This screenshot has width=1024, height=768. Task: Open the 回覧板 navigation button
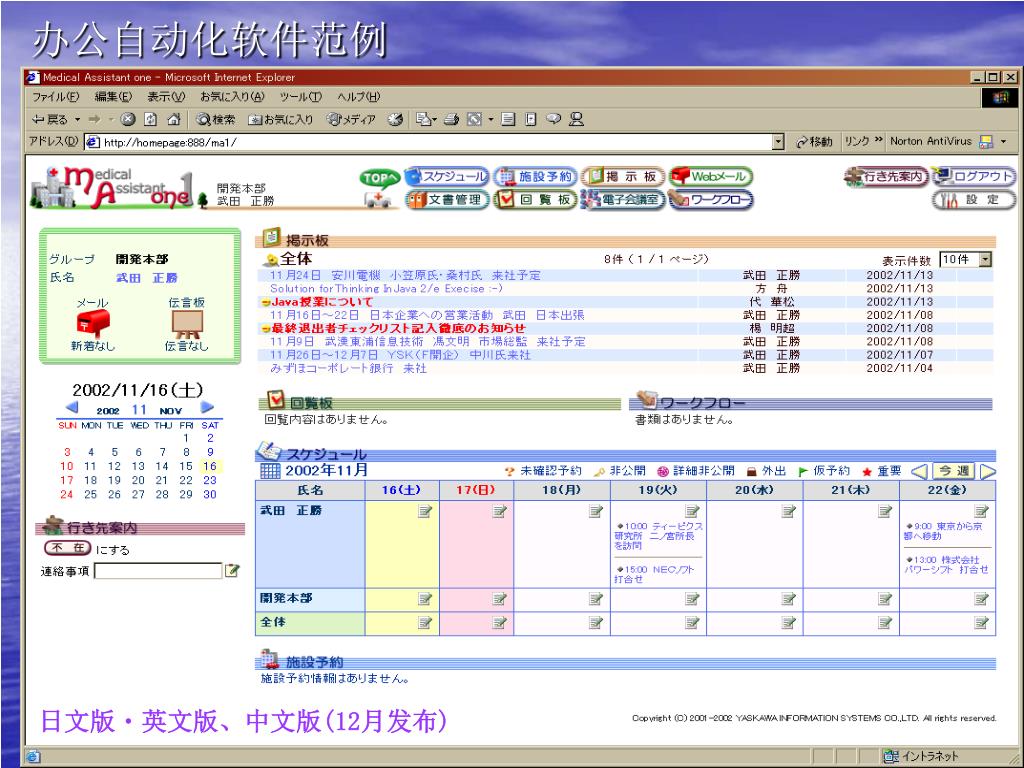click(x=536, y=200)
